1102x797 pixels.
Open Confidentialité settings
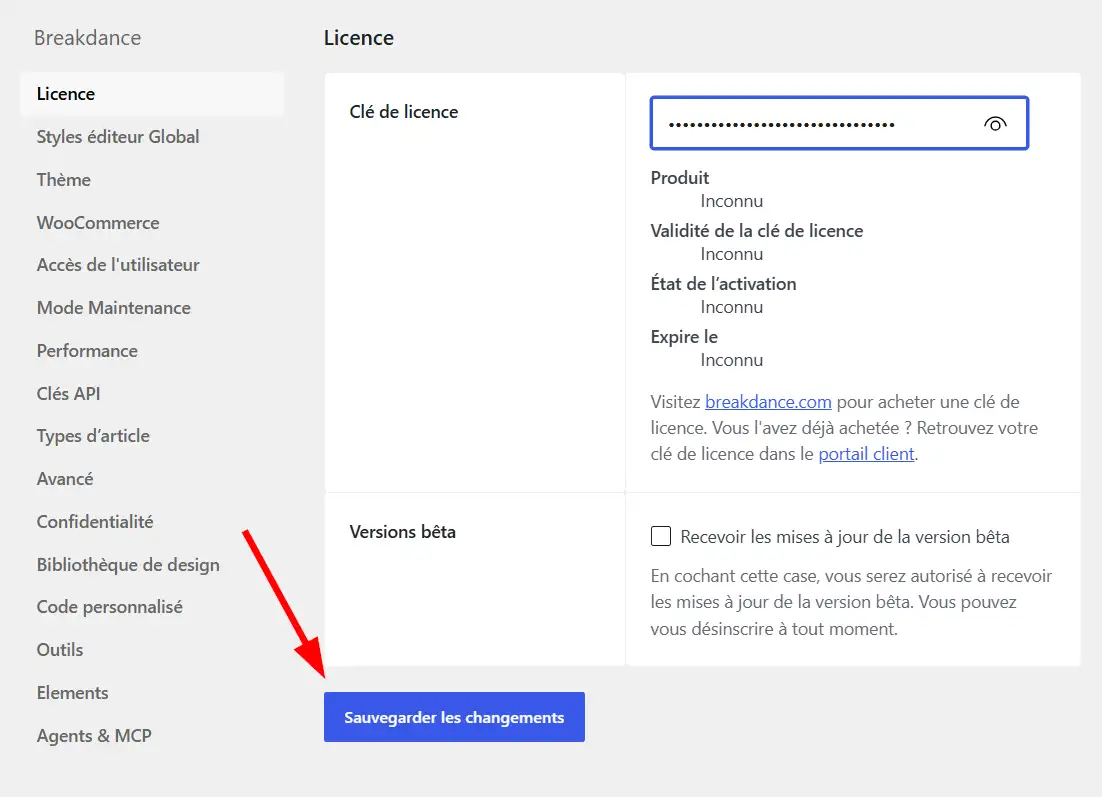point(95,521)
